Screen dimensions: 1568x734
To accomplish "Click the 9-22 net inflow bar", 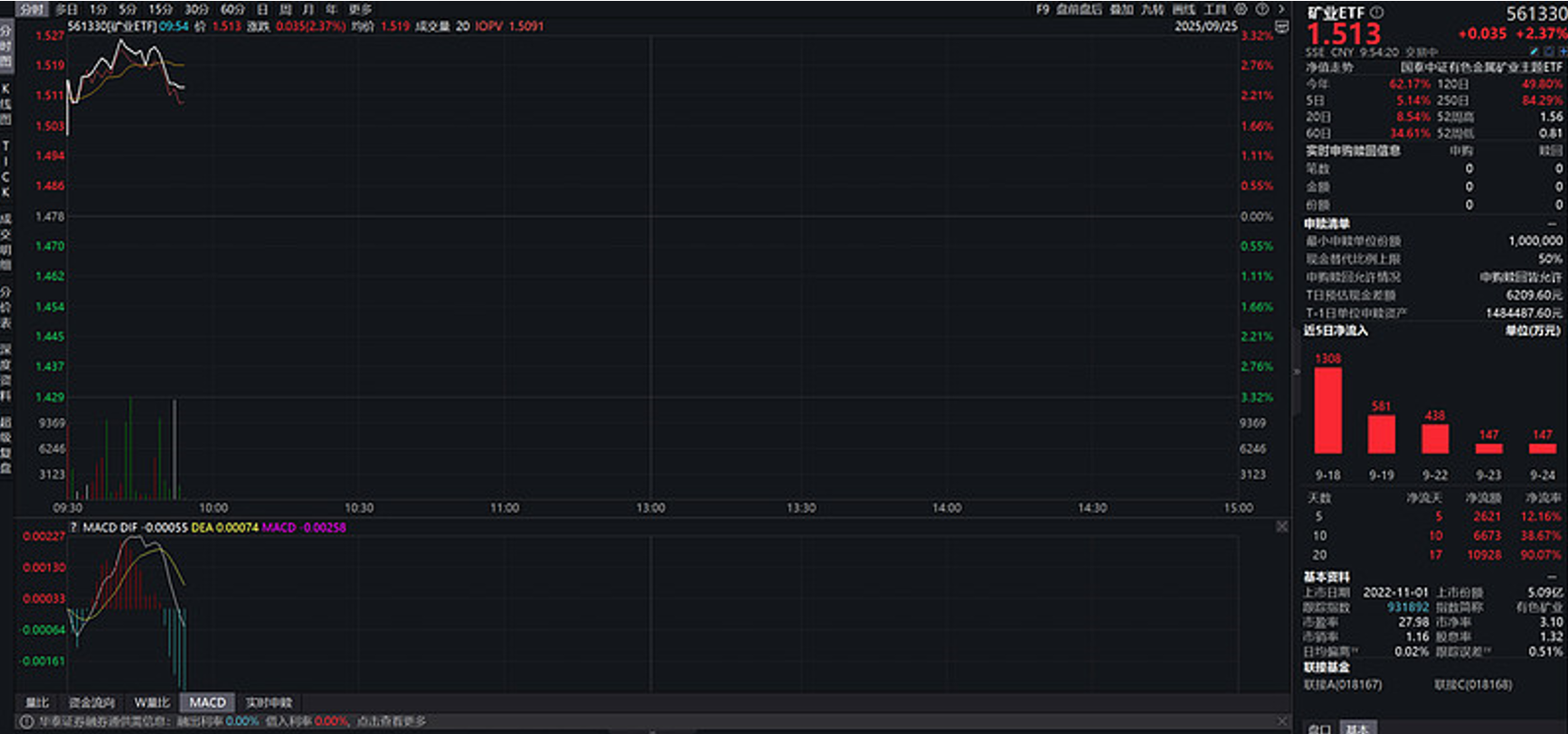I will [x=1435, y=438].
